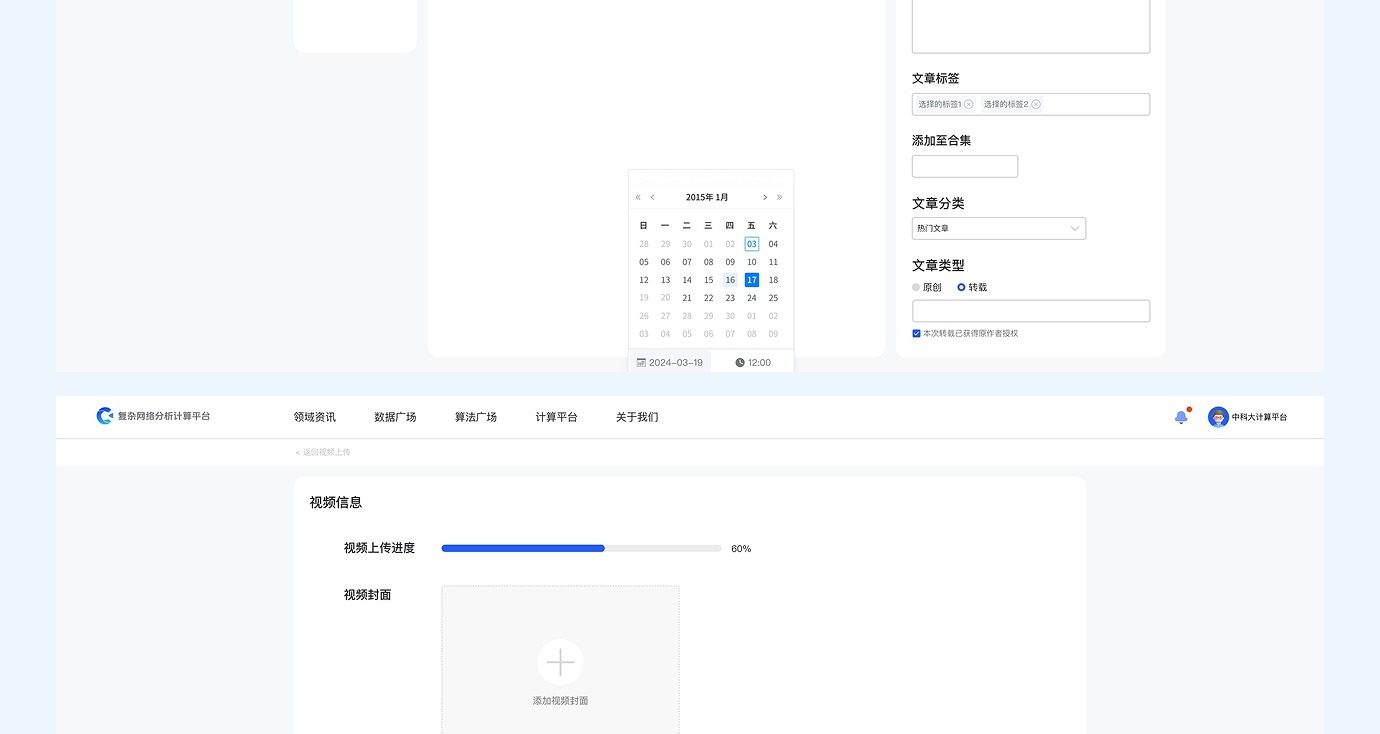Click the 2015年 1月 calendar header
This screenshot has width=1380, height=734.
coord(707,198)
